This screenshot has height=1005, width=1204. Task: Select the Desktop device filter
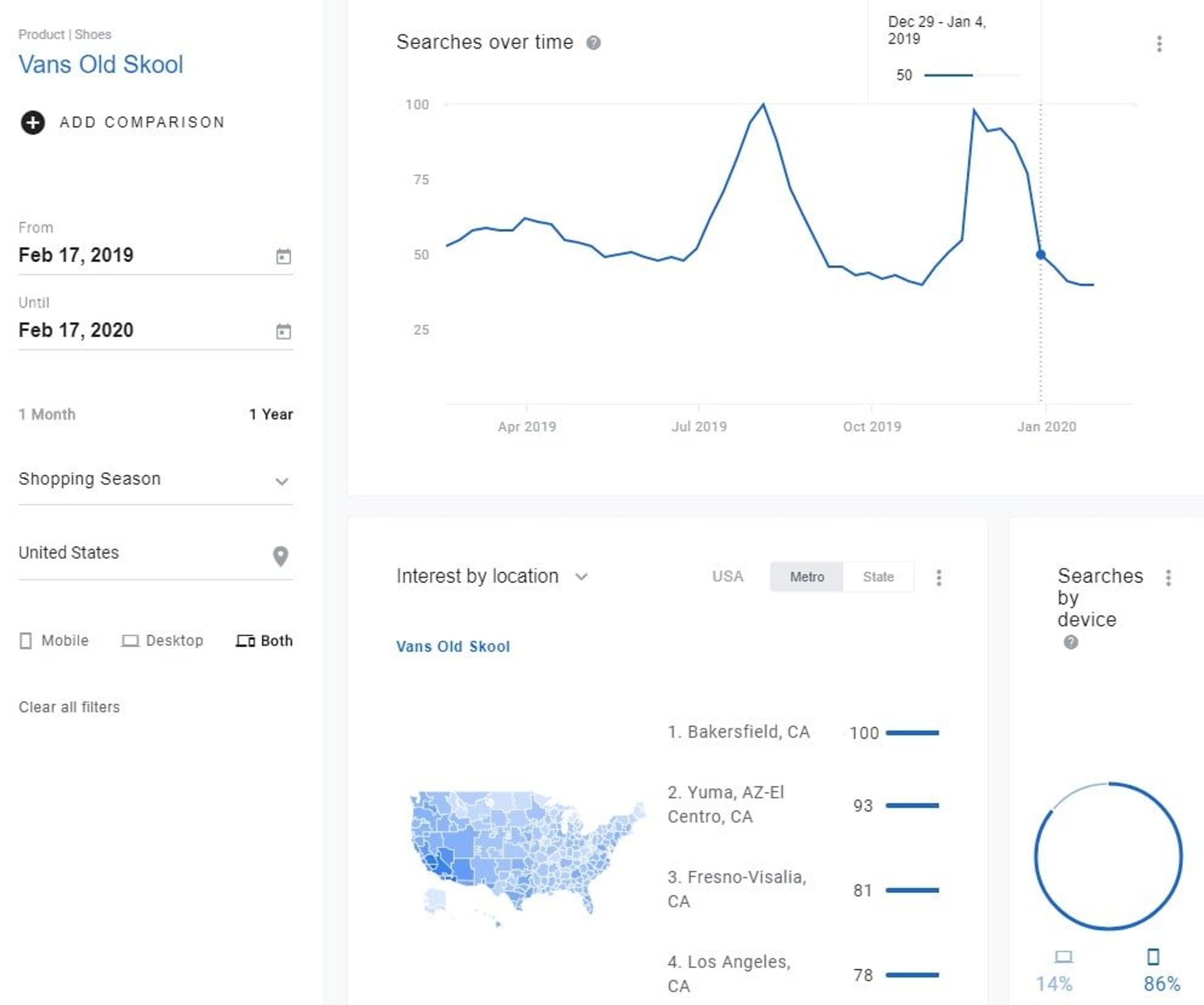(x=162, y=640)
